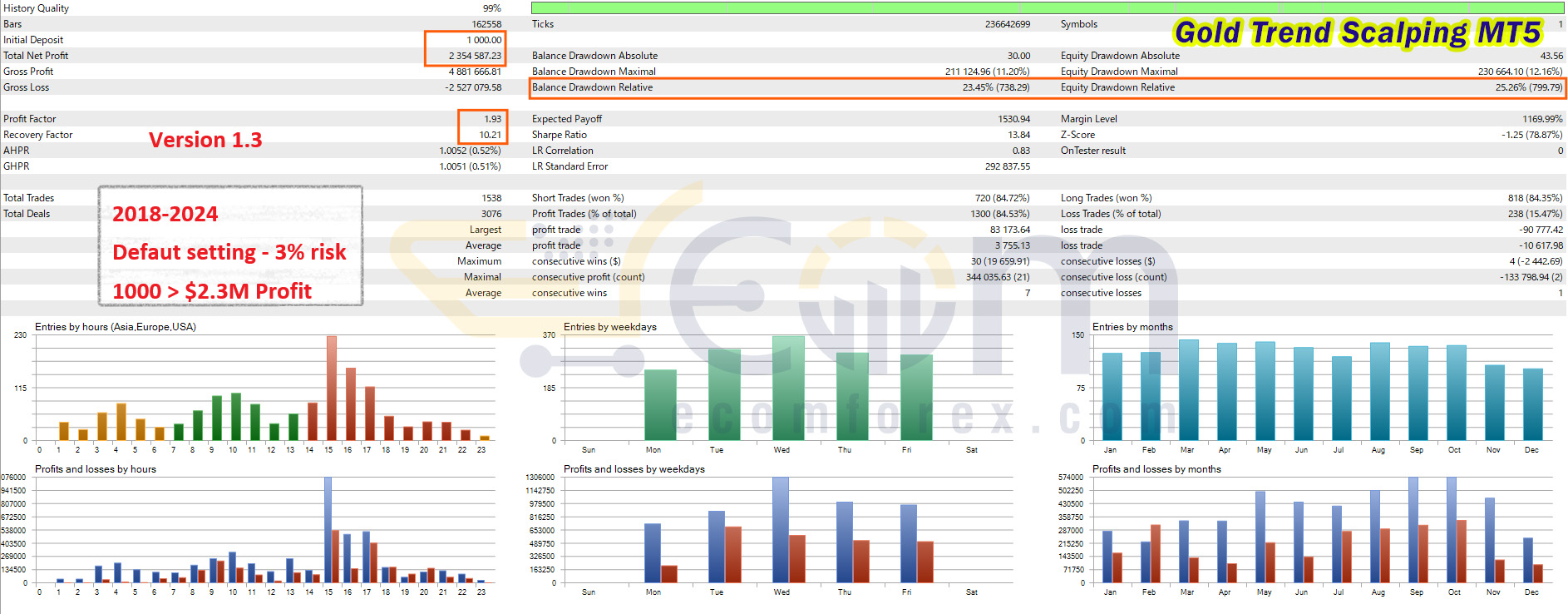Image resolution: width=1568 pixels, height=614 pixels.
Task: Click Profits and losses by months title
Action: pos(1156,469)
